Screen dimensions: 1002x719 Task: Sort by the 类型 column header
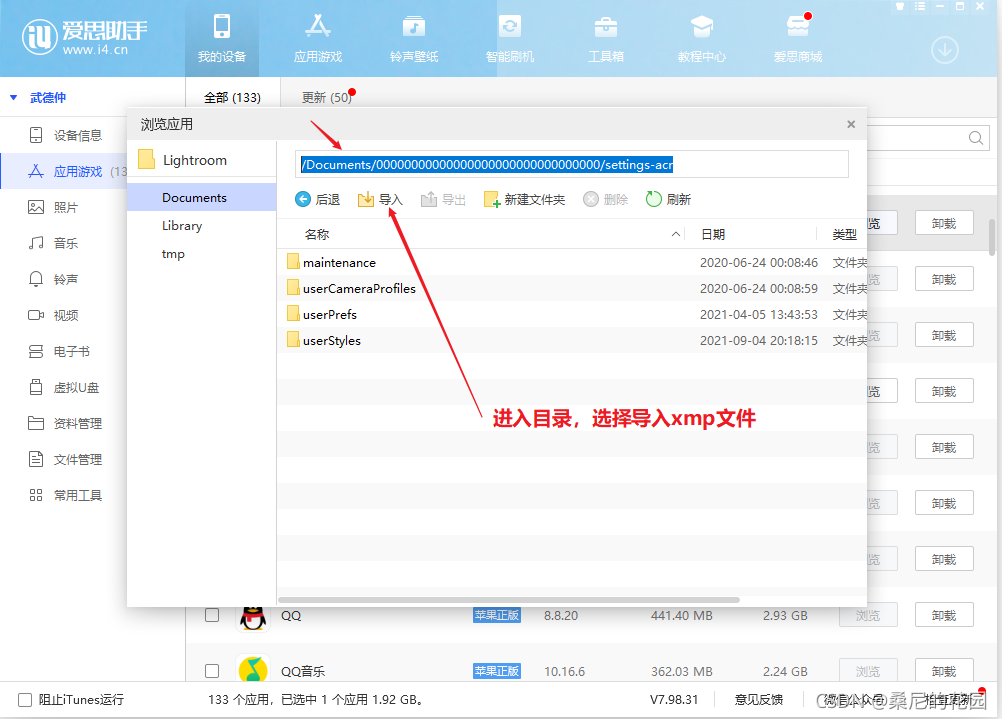click(x=844, y=235)
